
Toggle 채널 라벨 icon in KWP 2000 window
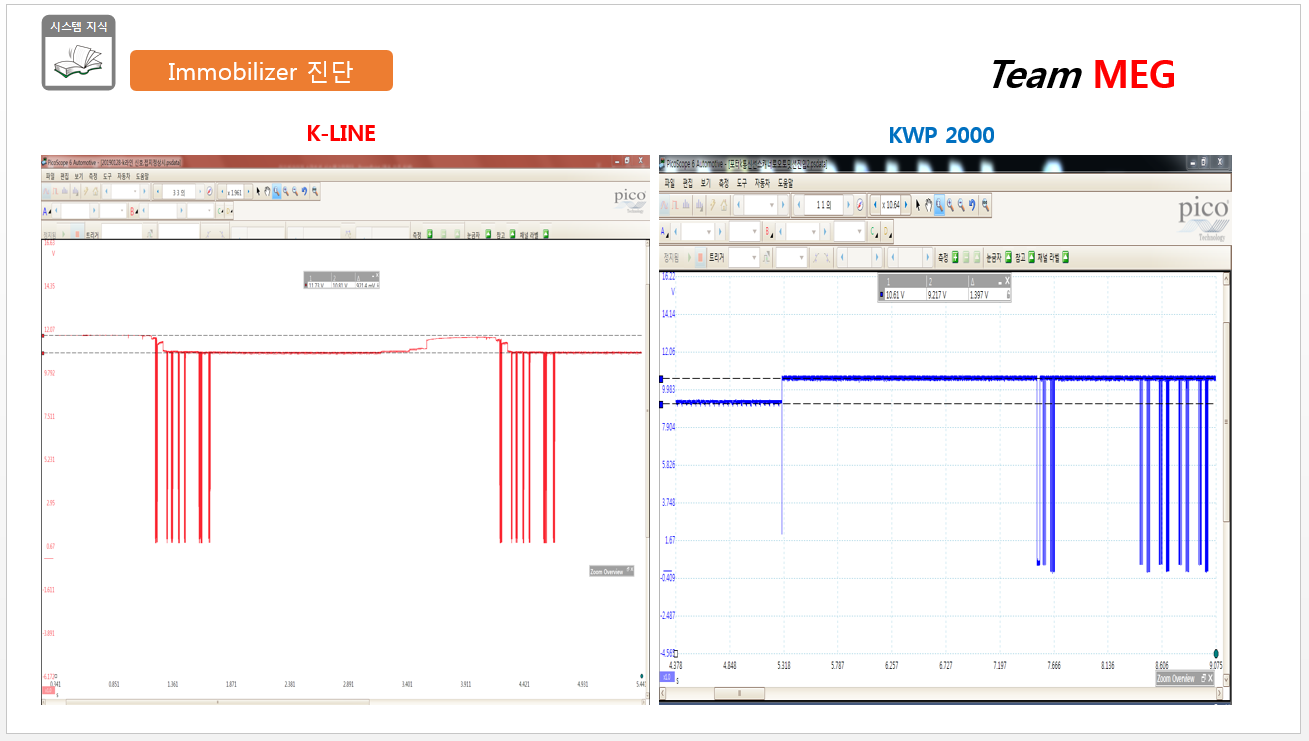tap(1065, 257)
